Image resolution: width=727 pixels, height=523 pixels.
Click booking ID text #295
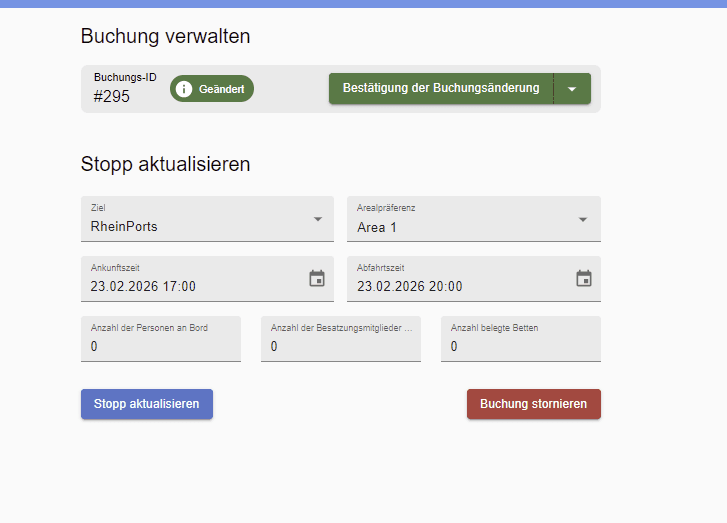click(x=112, y=96)
